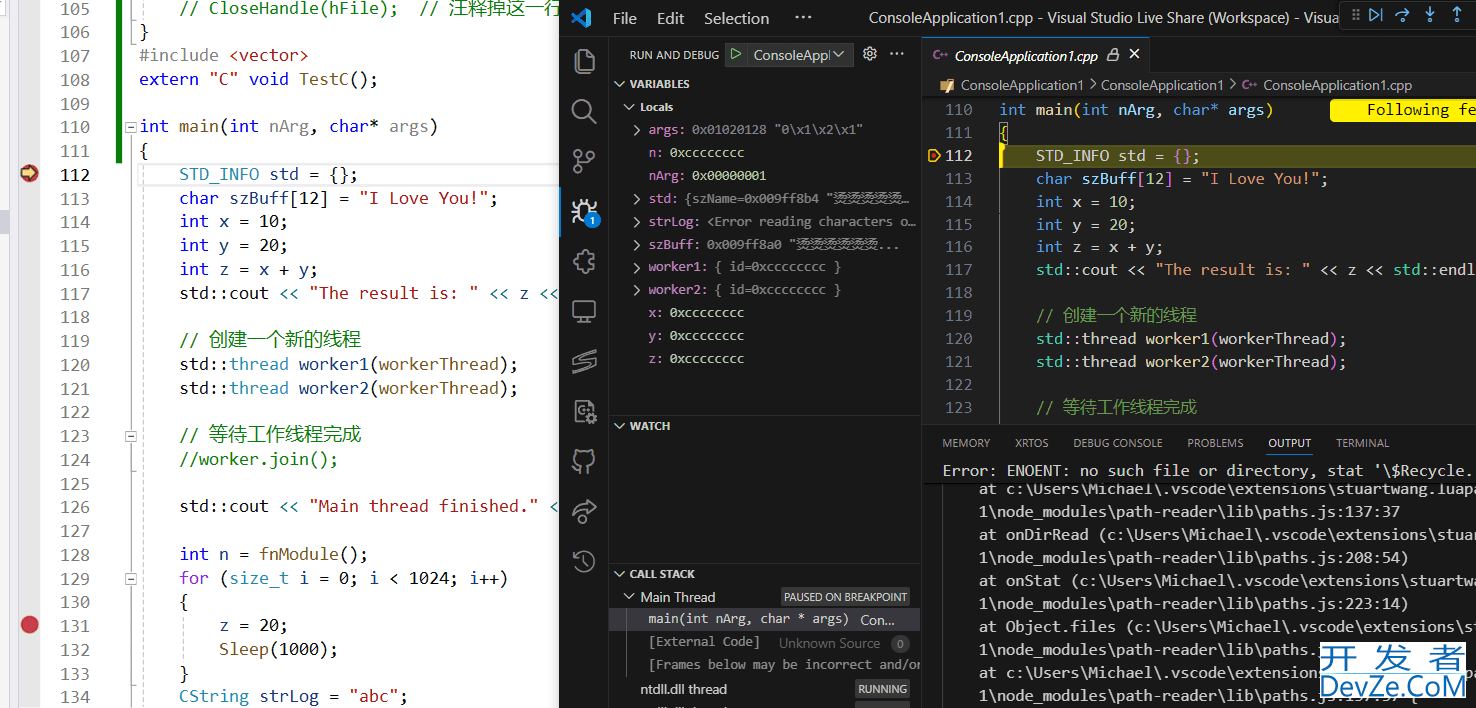Collapse the CALL STACK section

[x=620, y=574]
